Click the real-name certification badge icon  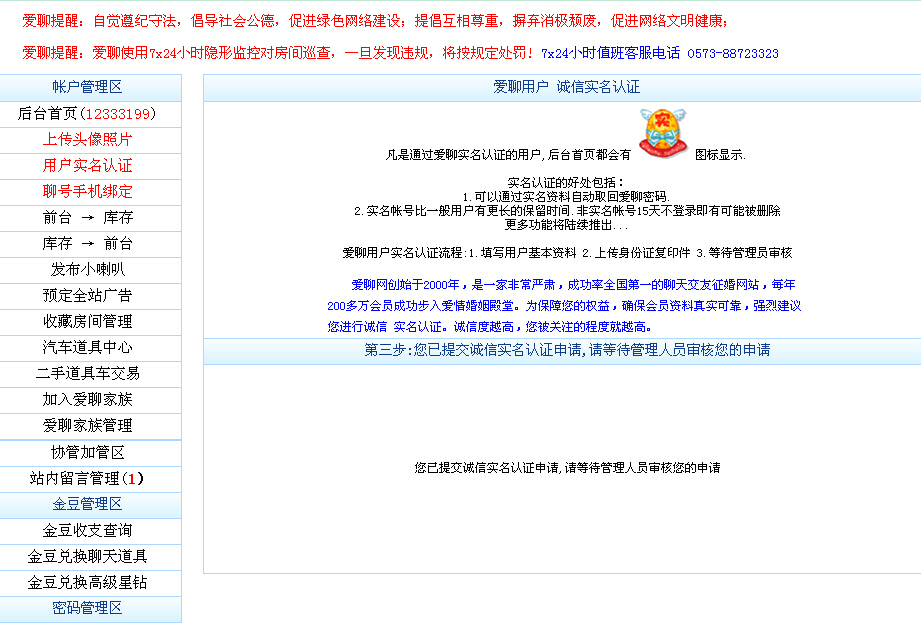point(663,134)
